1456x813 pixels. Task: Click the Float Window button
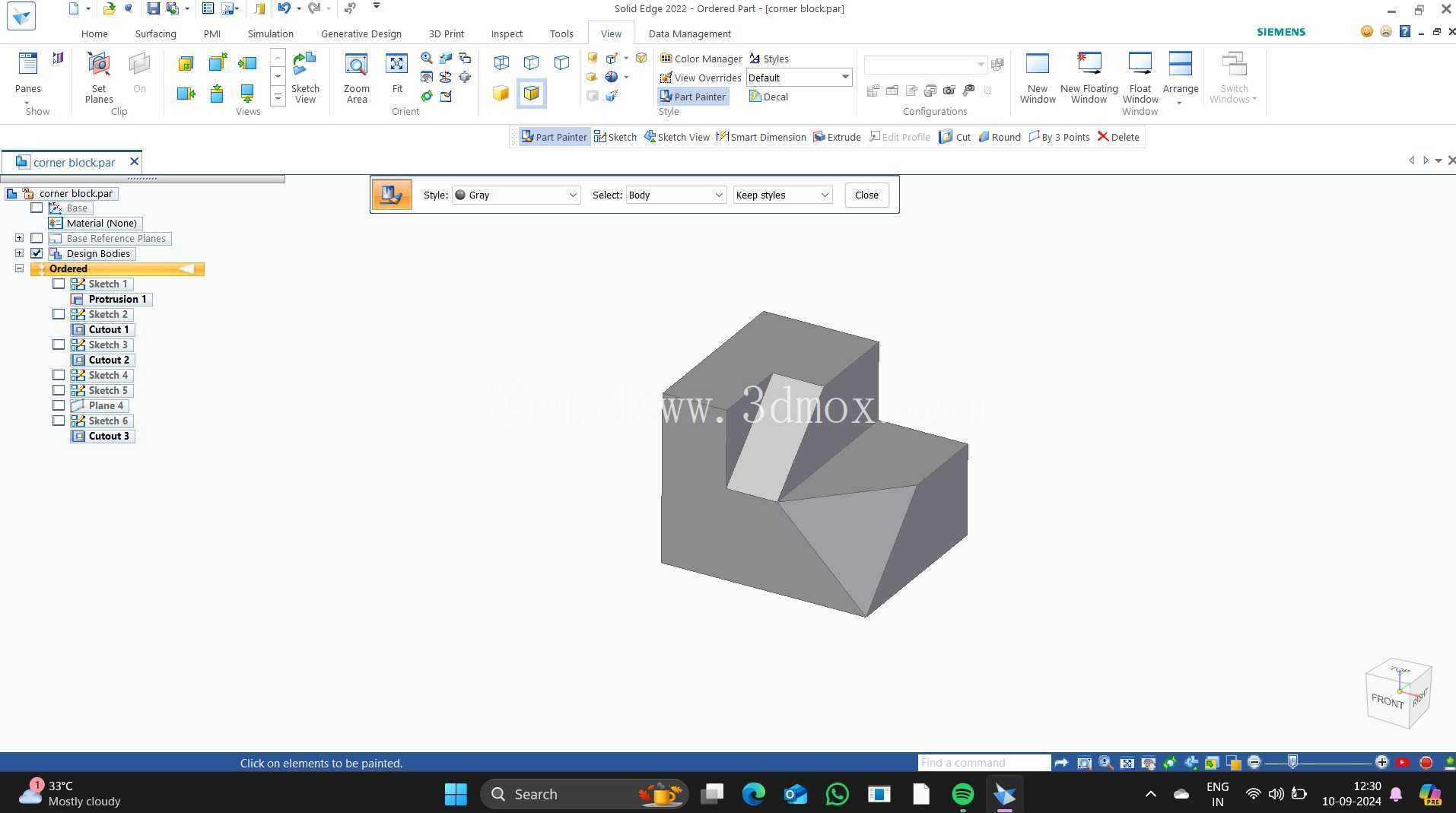tap(1140, 78)
